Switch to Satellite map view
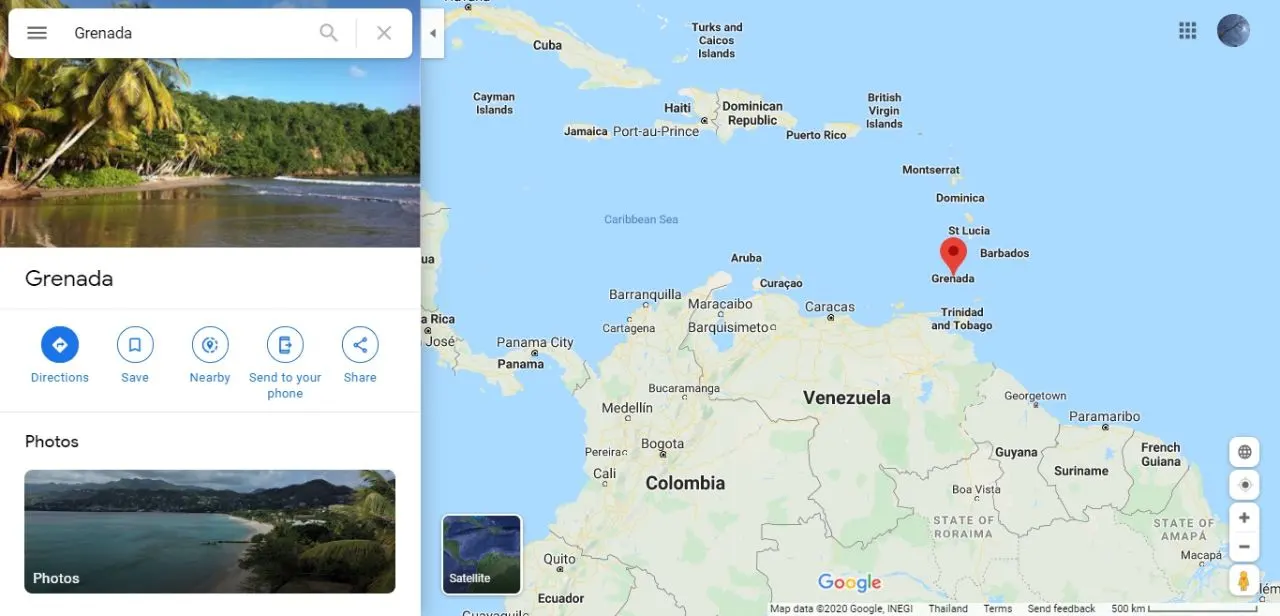Screen dimensions: 1280x616 coord(482,554)
